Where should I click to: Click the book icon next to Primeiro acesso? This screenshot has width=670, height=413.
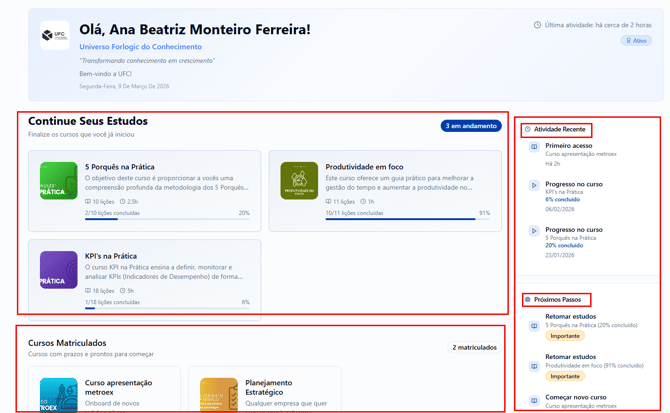(534, 147)
